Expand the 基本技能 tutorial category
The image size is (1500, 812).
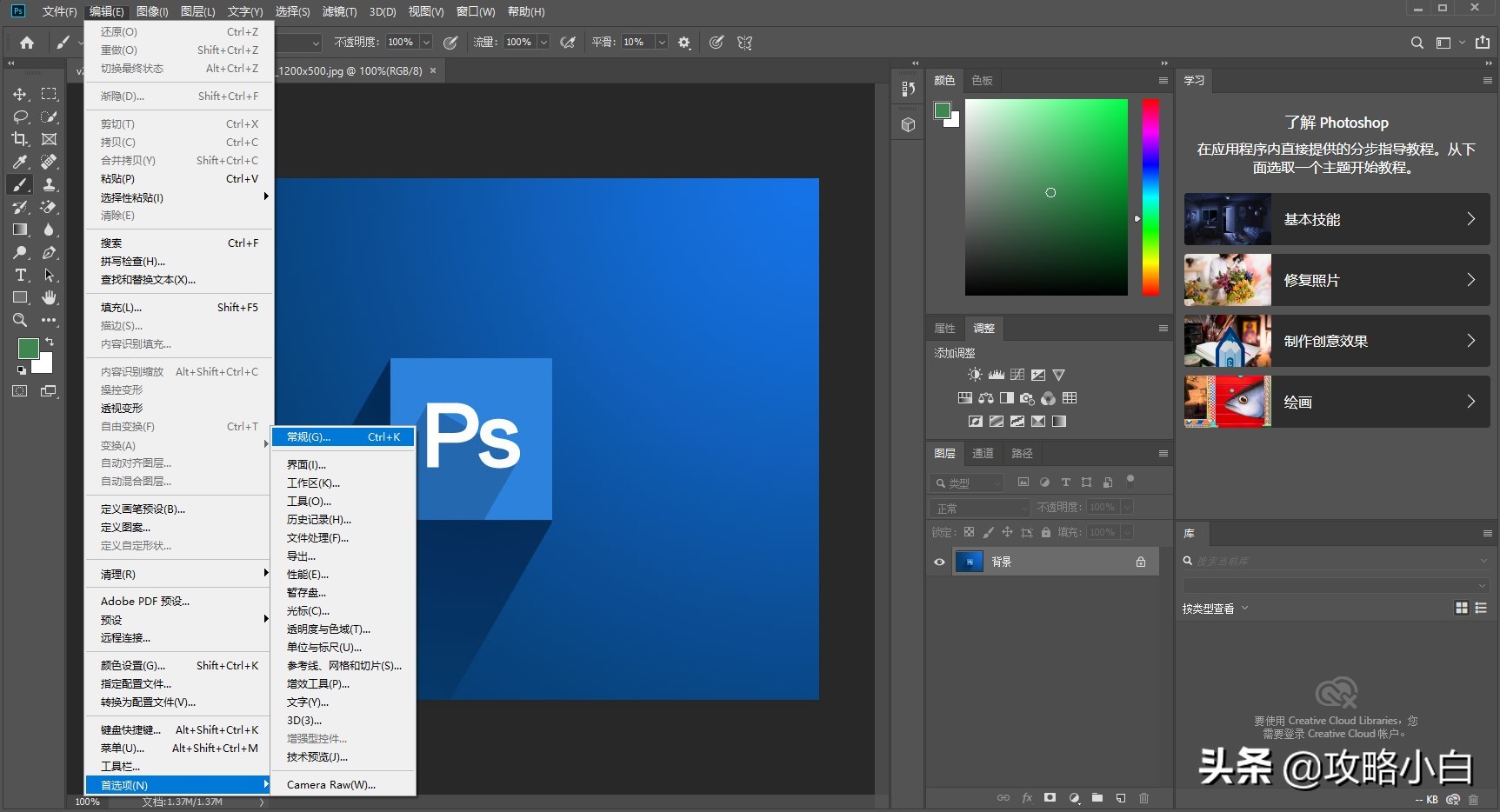tap(1337, 219)
